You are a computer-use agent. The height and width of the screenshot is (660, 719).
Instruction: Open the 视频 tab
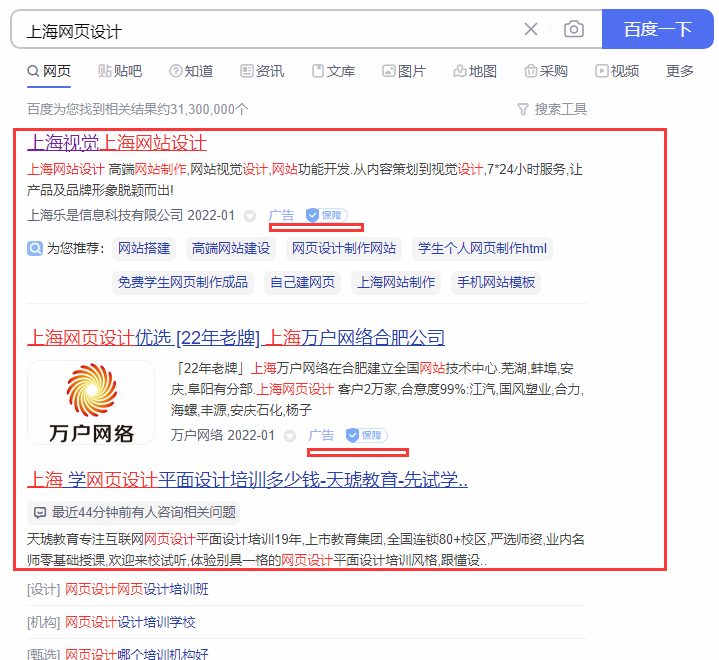pos(617,71)
